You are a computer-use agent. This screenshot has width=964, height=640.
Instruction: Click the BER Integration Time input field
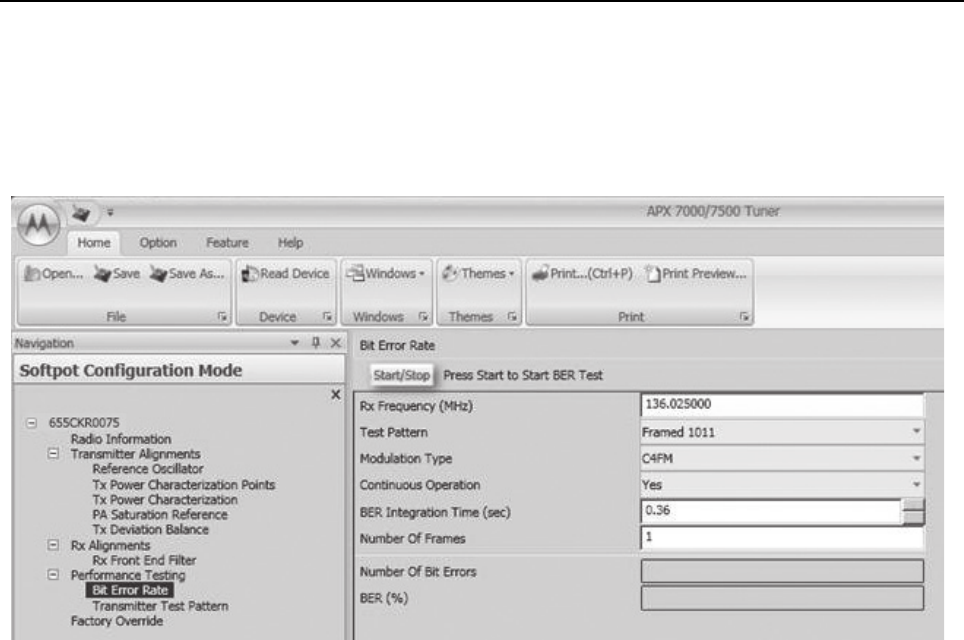pyautogui.click(x=771, y=512)
